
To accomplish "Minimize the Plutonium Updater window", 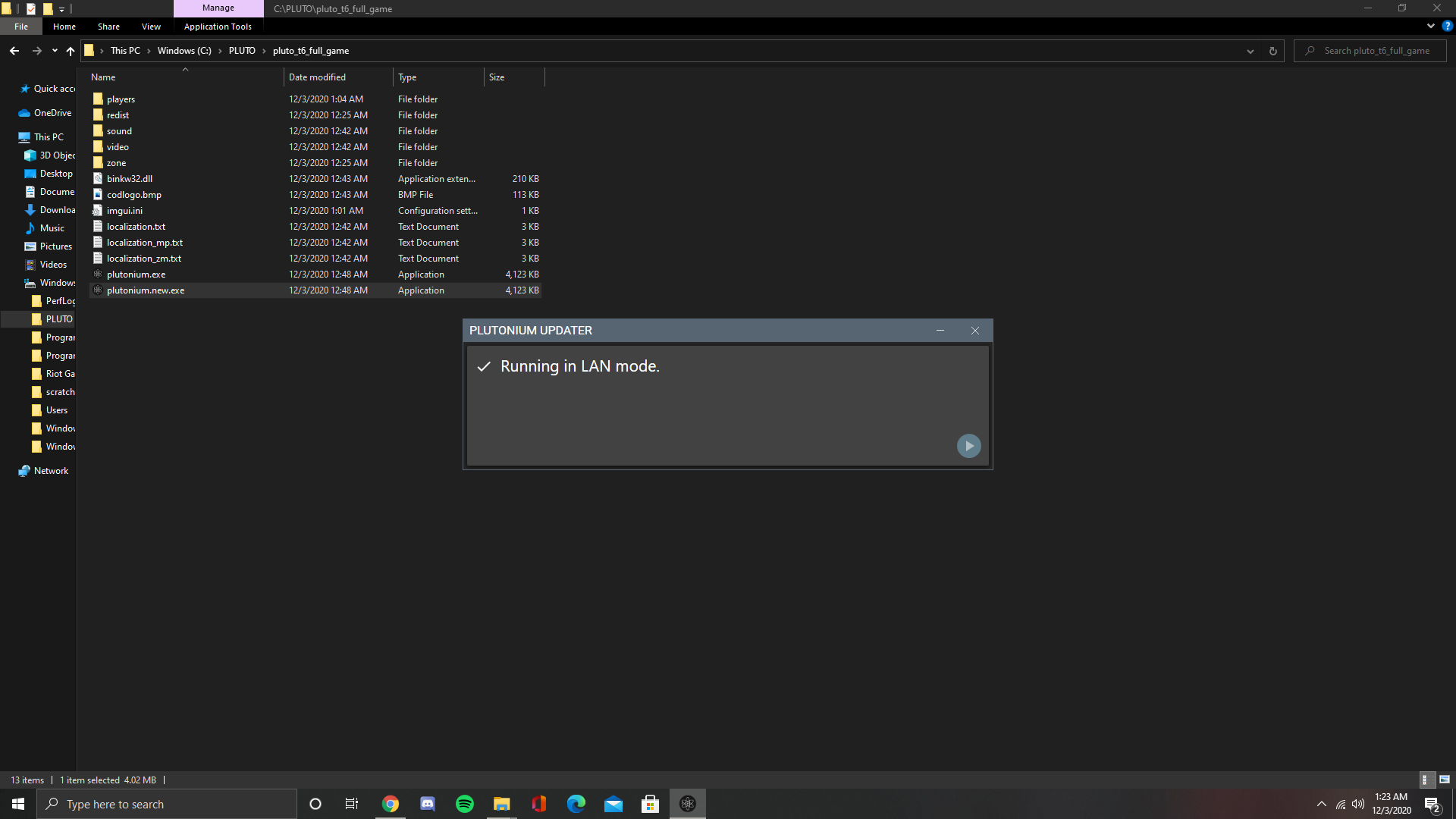I will (x=940, y=331).
